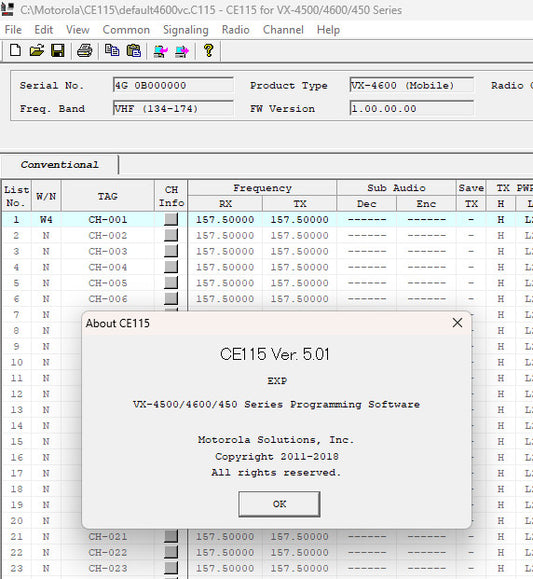Click RX frequency of channel 1
The height and width of the screenshot is (579, 533).
click(225, 220)
